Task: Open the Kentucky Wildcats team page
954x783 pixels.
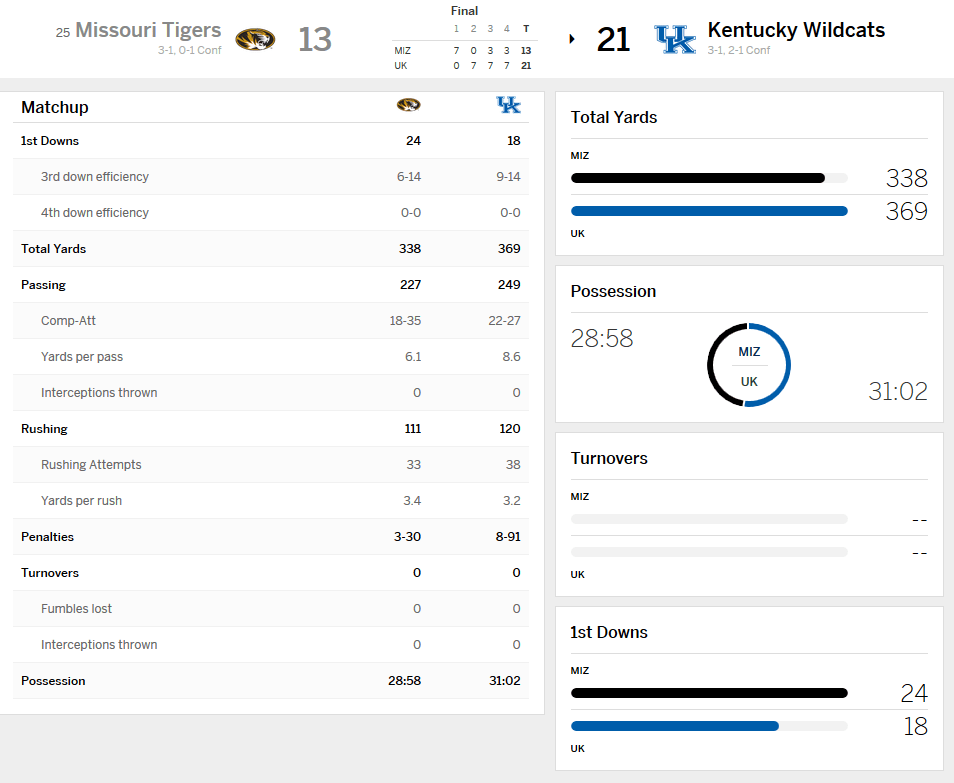Action: [x=796, y=30]
